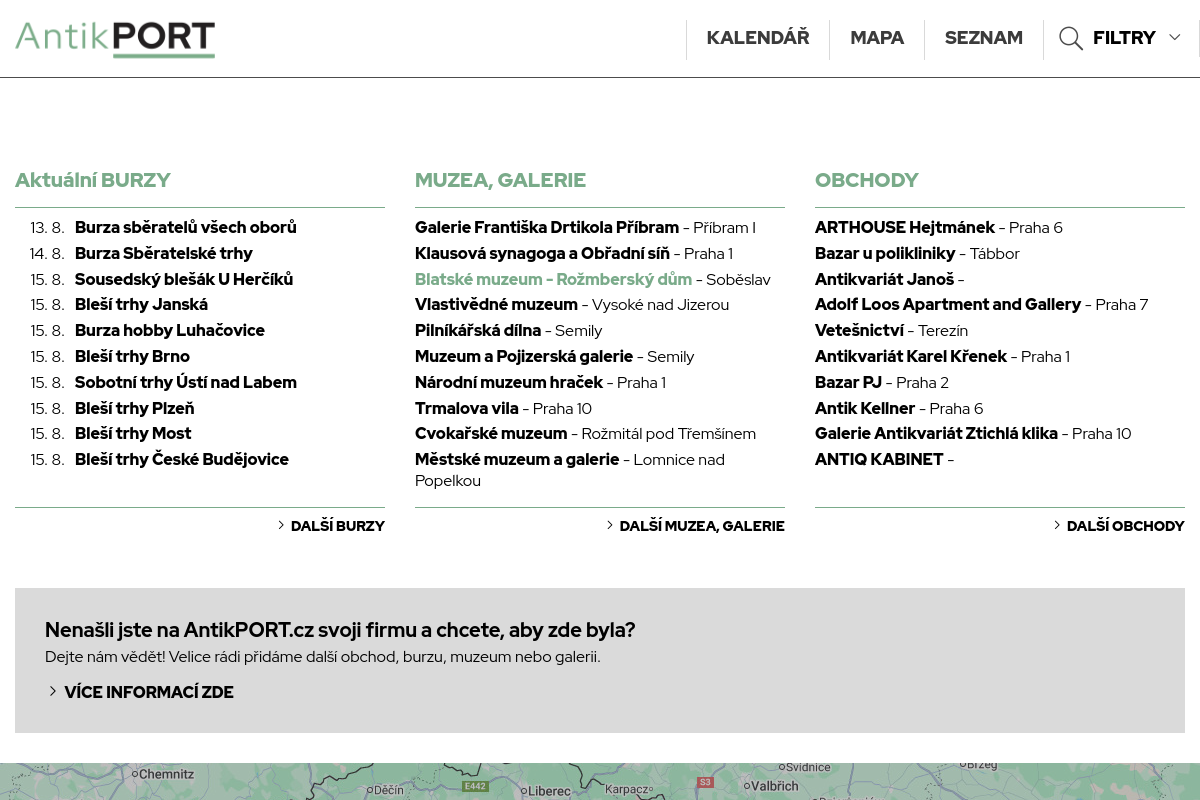Open Národní muzeum hraček
Image resolution: width=1200 pixels, height=800 pixels.
click(x=509, y=382)
